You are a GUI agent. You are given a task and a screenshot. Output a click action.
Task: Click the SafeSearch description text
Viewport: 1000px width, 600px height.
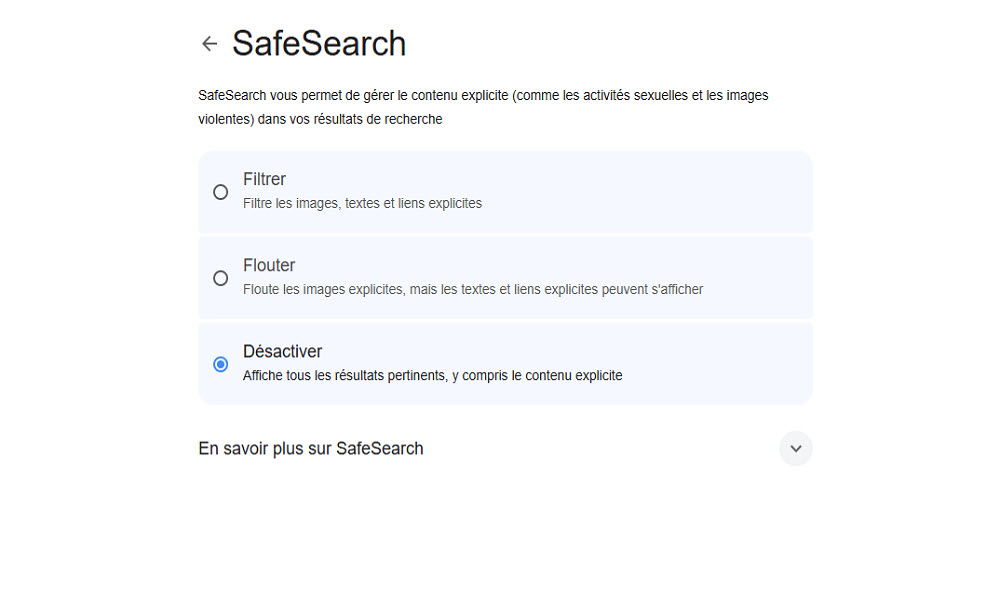click(483, 106)
